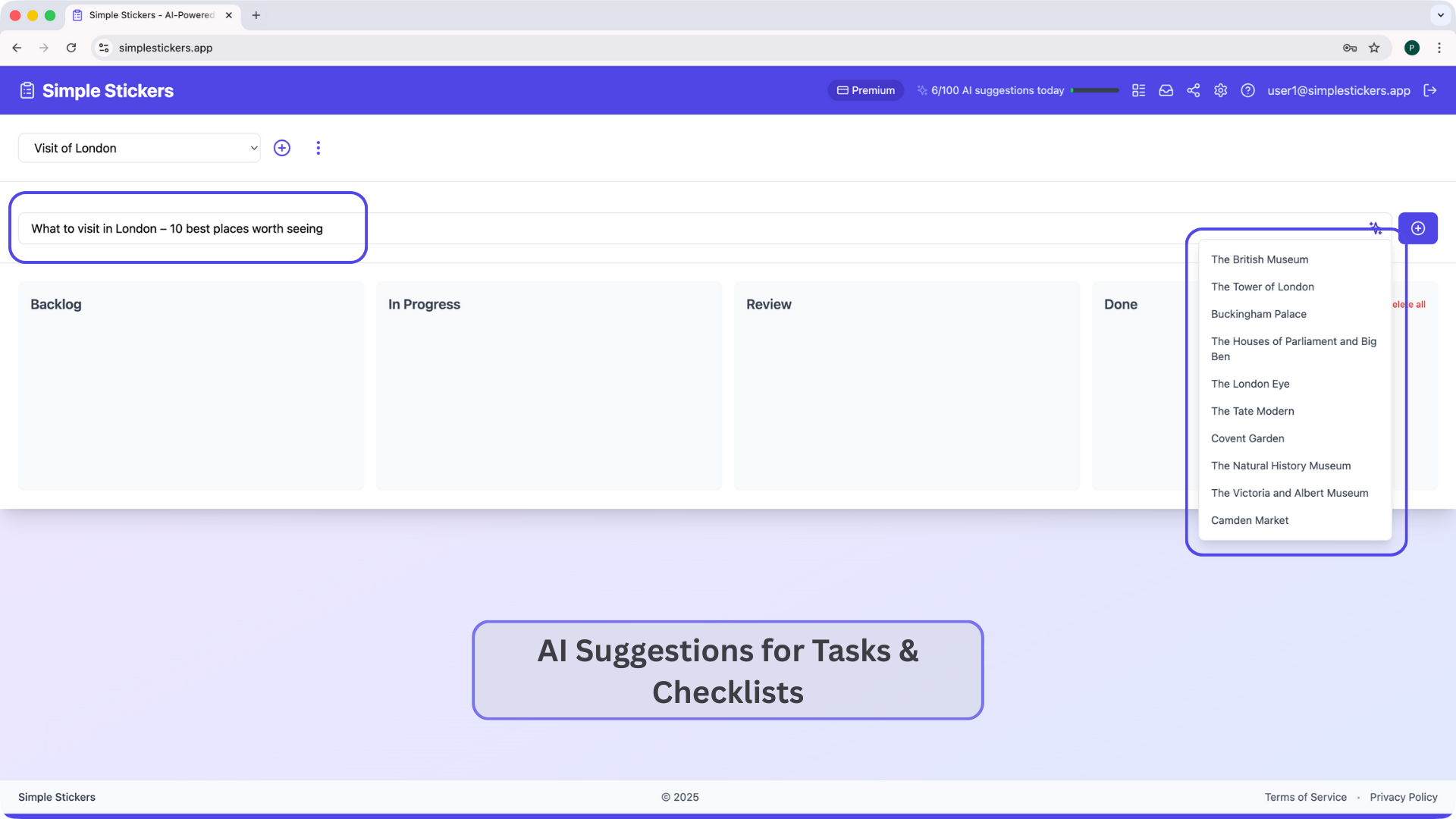Click the 'delete all' link
The height and width of the screenshot is (819, 1456).
[x=1407, y=304]
